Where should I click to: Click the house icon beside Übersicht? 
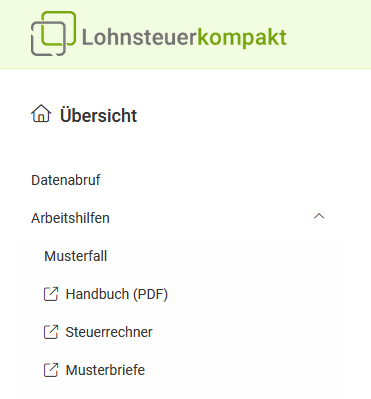pos(41,114)
